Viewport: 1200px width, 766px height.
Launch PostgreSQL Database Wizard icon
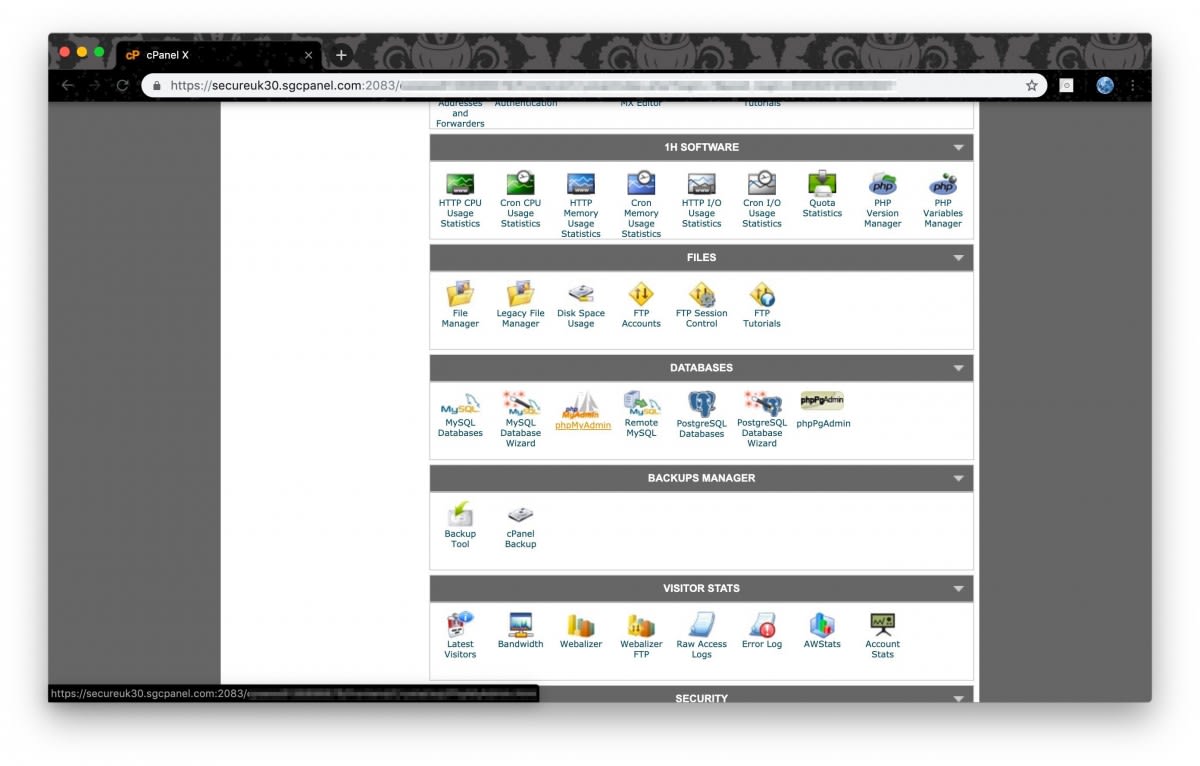coord(762,404)
